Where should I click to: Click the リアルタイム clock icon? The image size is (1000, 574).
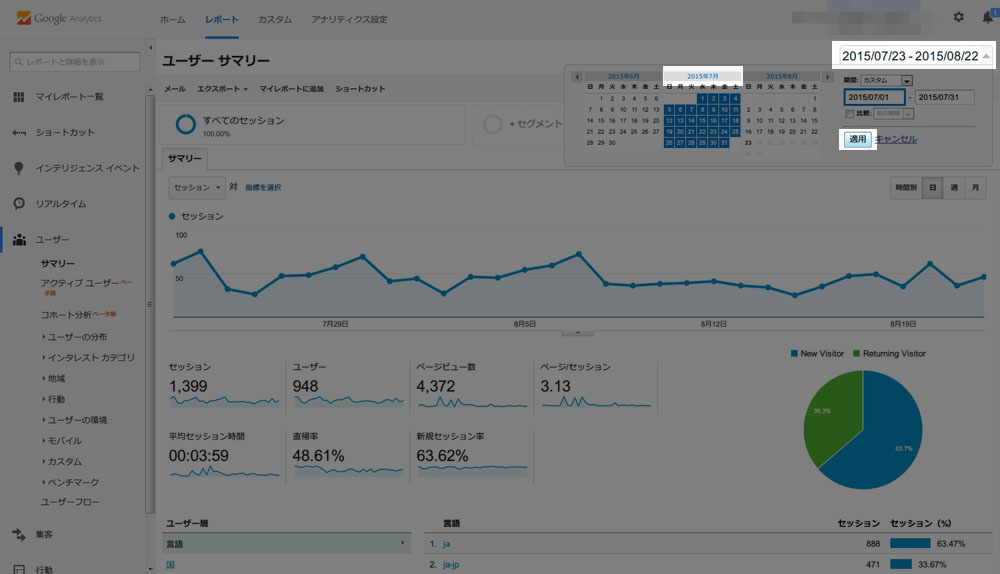tap(19, 203)
